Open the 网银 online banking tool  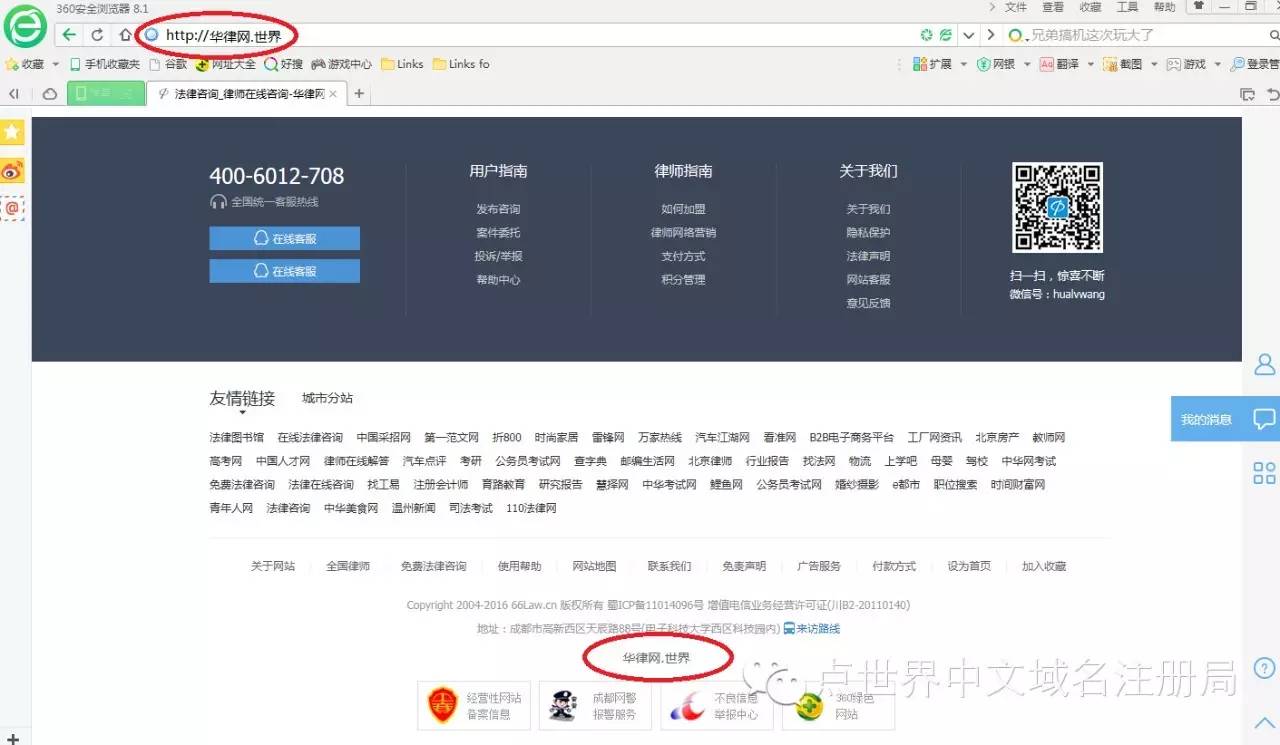tap(996, 64)
